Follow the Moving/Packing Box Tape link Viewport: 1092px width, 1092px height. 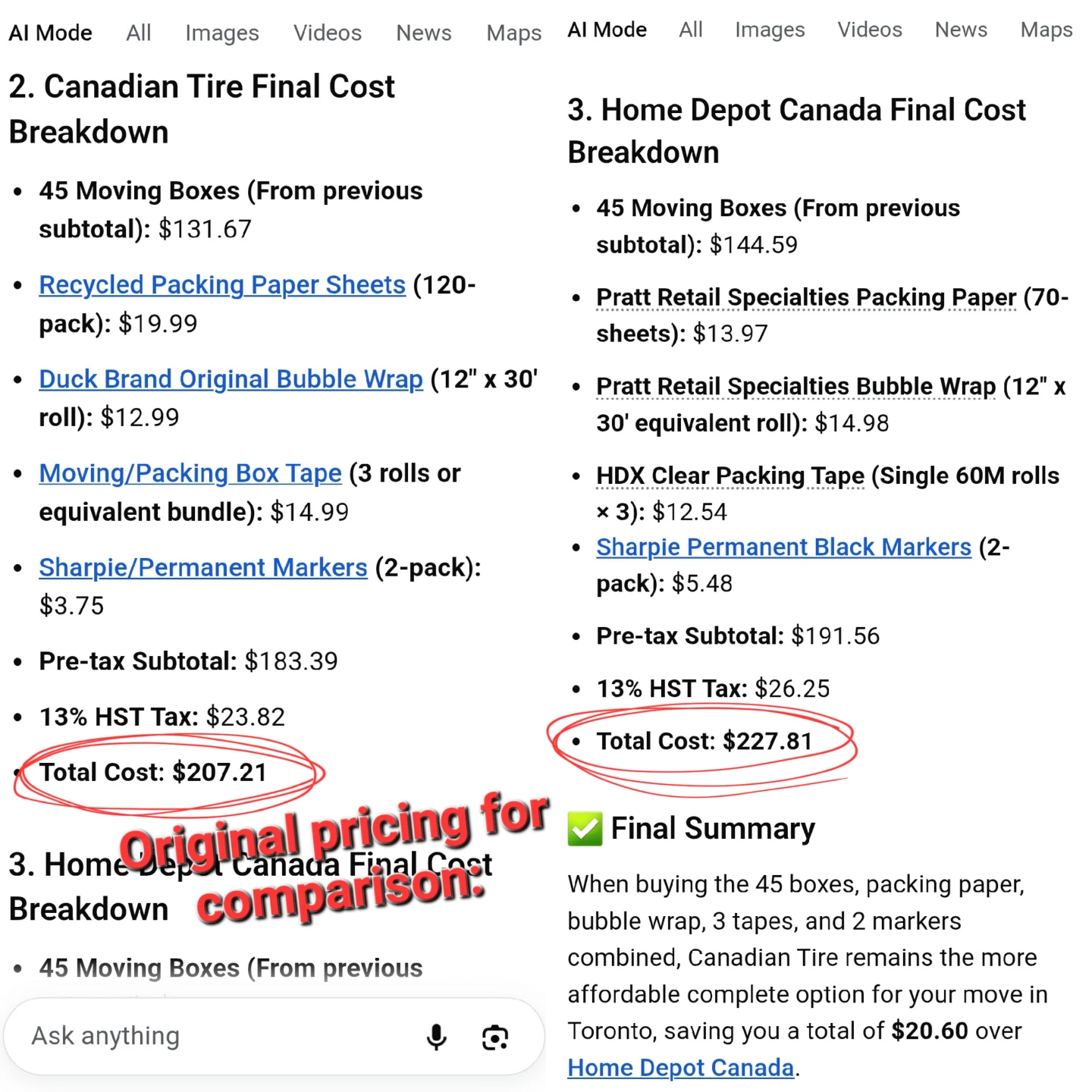click(x=190, y=473)
